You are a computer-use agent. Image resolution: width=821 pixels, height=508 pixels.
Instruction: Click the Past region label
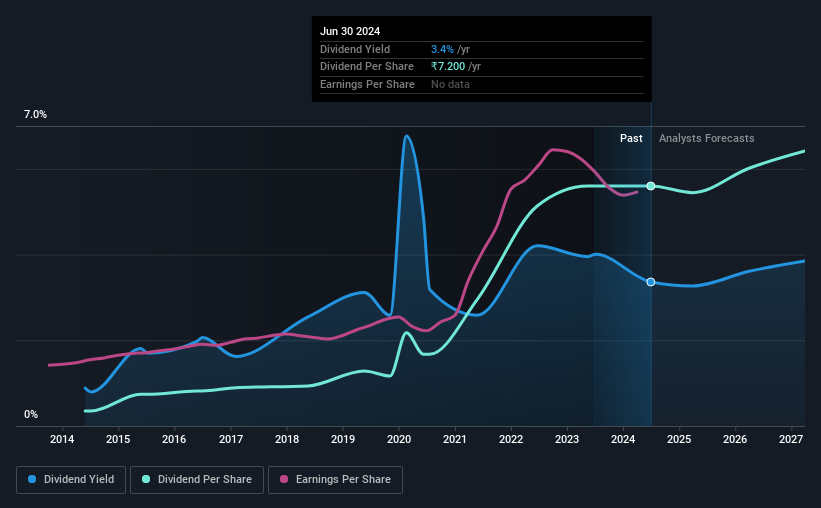(631, 138)
